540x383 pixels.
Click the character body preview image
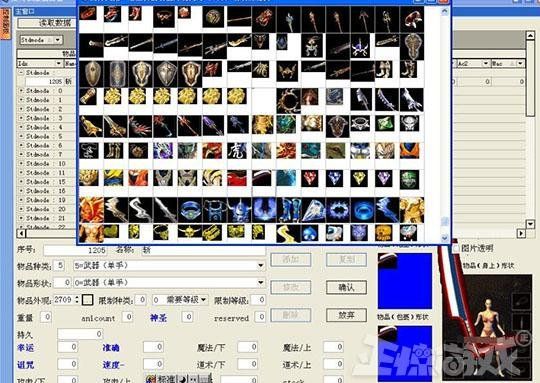point(488,327)
